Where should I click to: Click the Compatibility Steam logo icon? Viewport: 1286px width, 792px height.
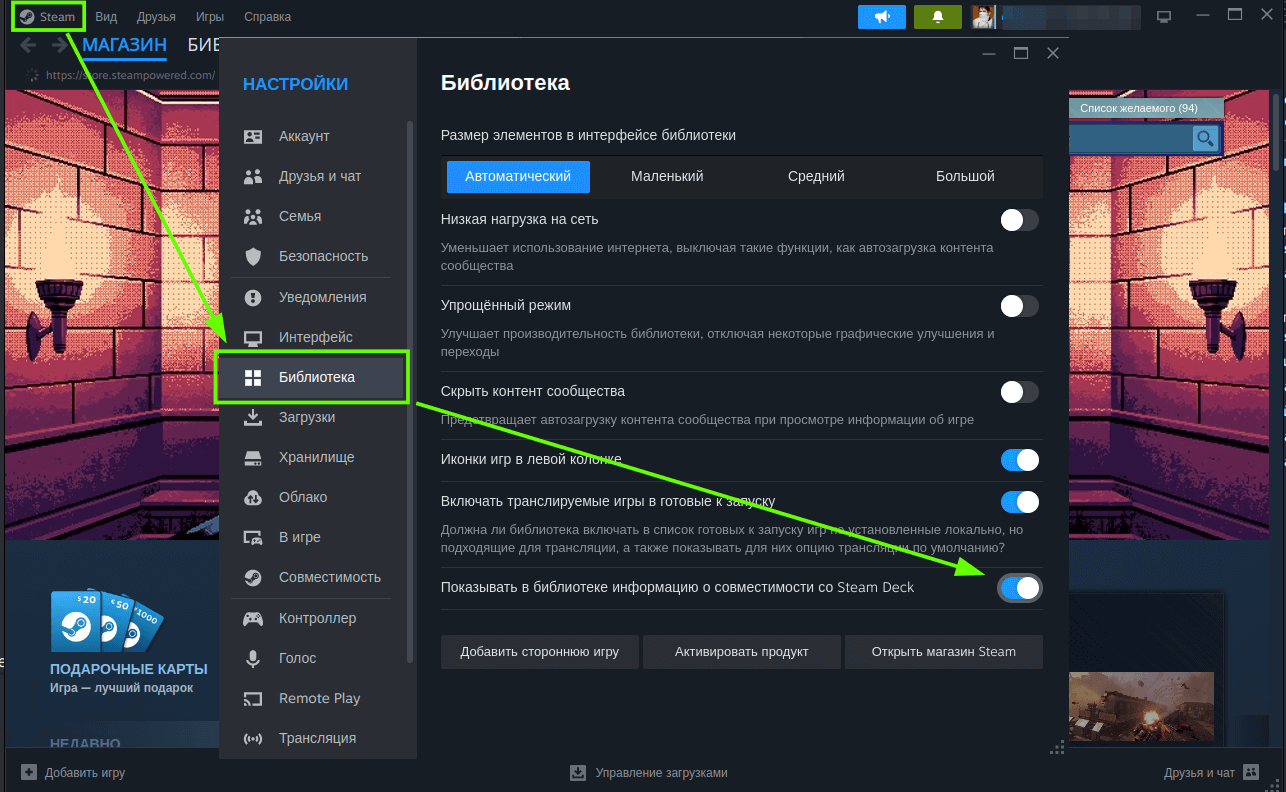pos(253,577)
